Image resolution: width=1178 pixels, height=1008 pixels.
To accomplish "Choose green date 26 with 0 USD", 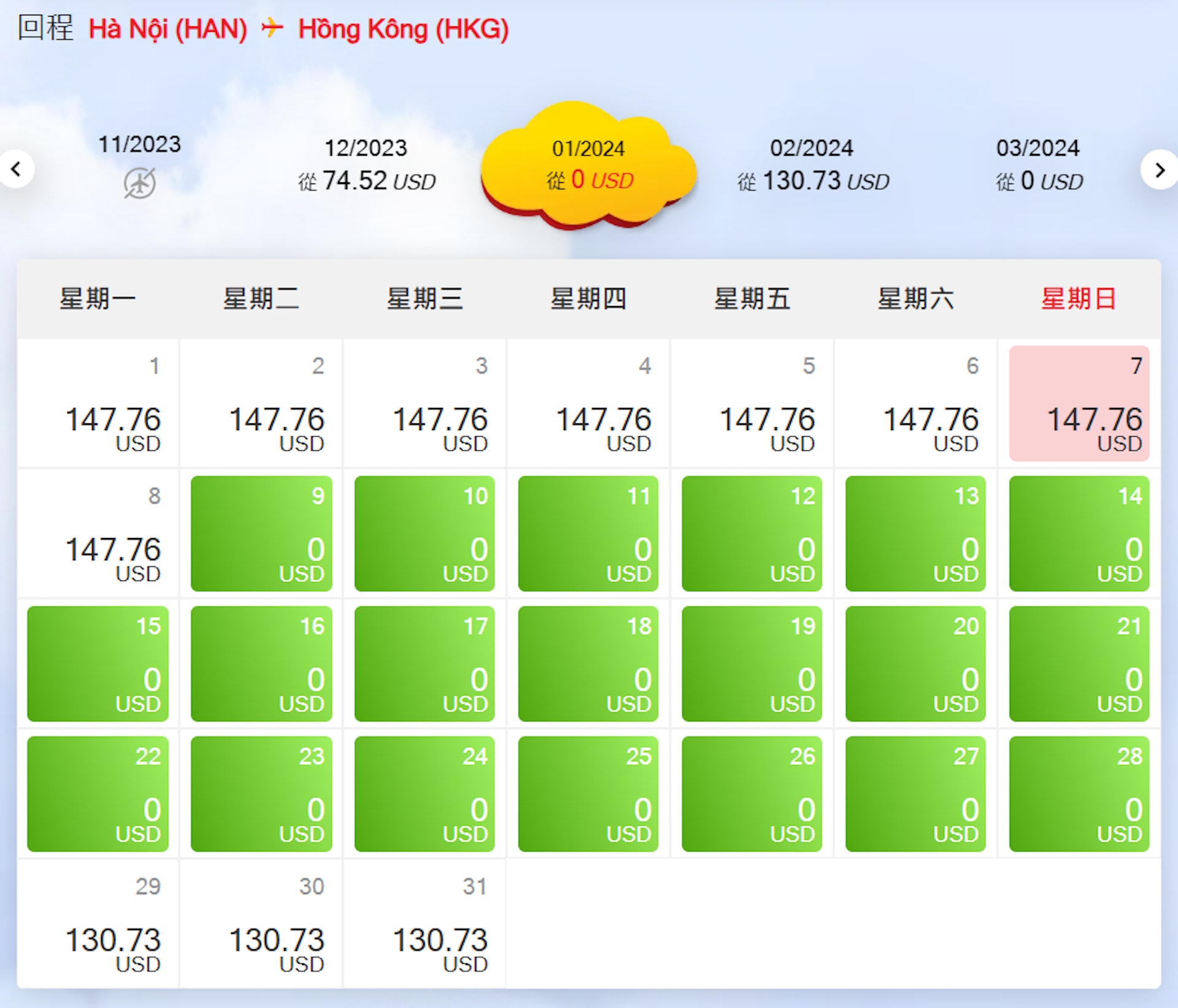I will coord(752,794).
